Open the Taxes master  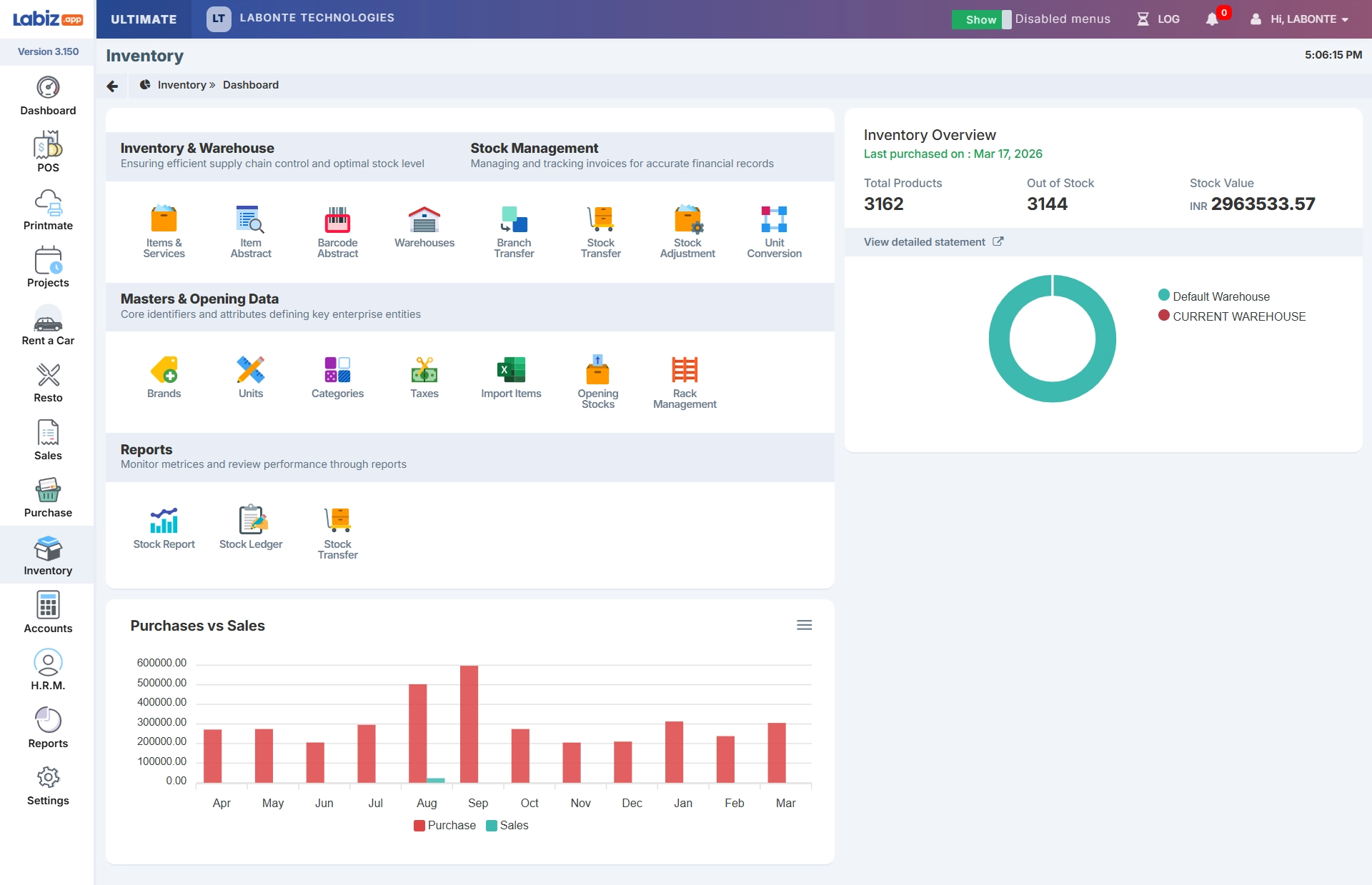(x=424, y=377)
